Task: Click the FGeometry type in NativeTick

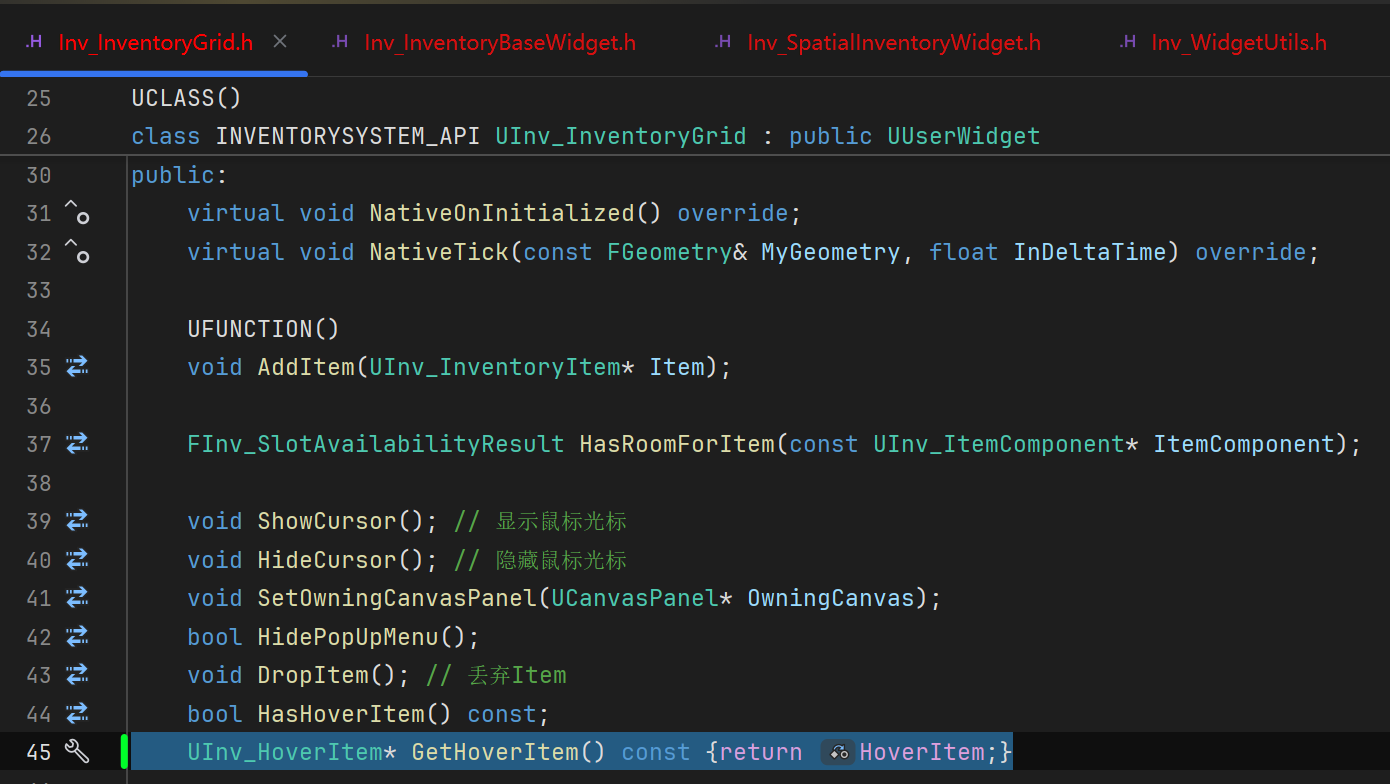Action: (670, 252)
